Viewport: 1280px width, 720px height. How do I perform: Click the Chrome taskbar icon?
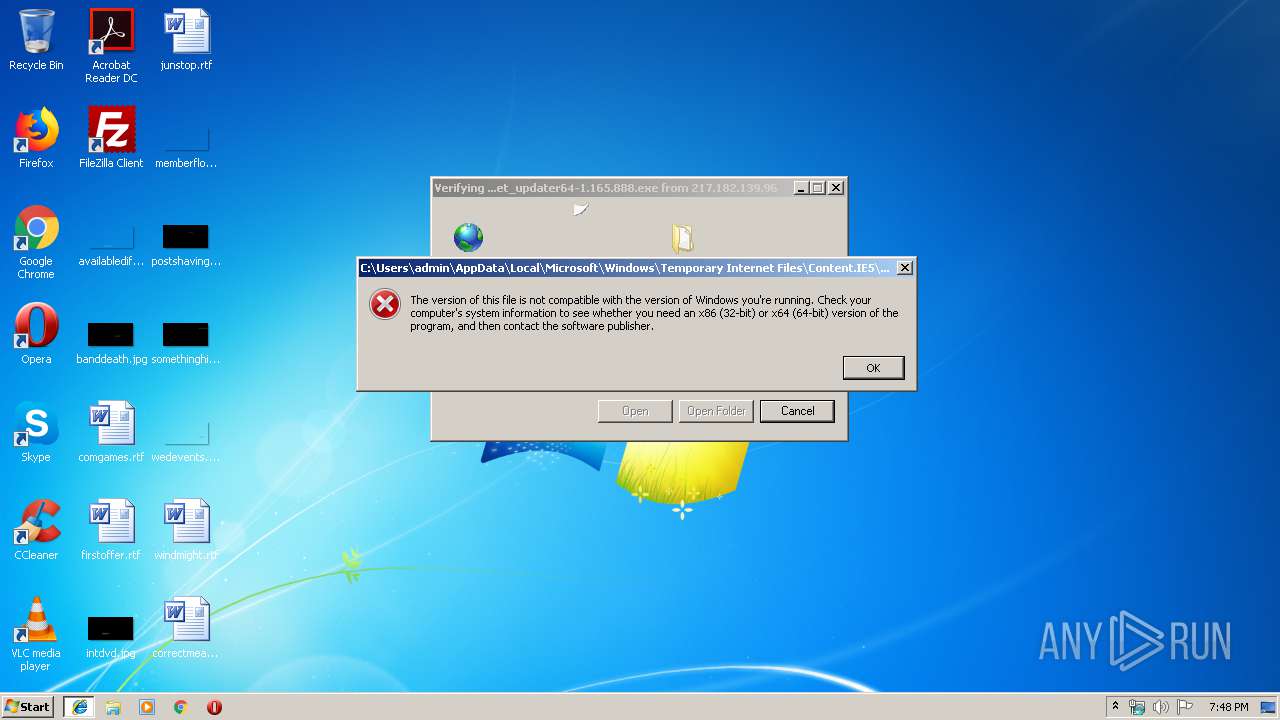[181, 707]
